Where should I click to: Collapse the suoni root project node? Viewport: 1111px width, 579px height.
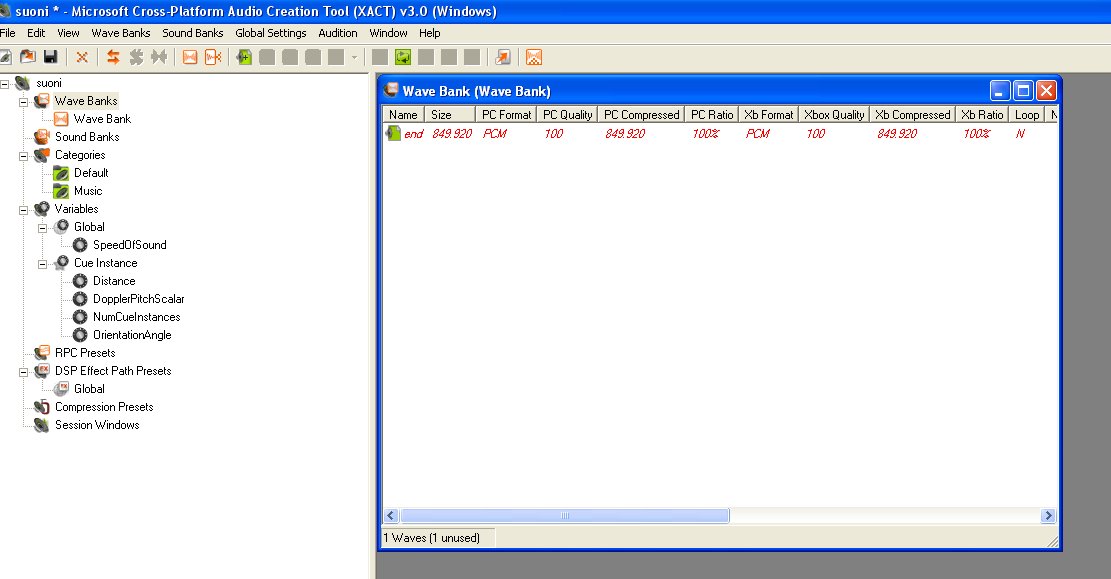(4, 84)
